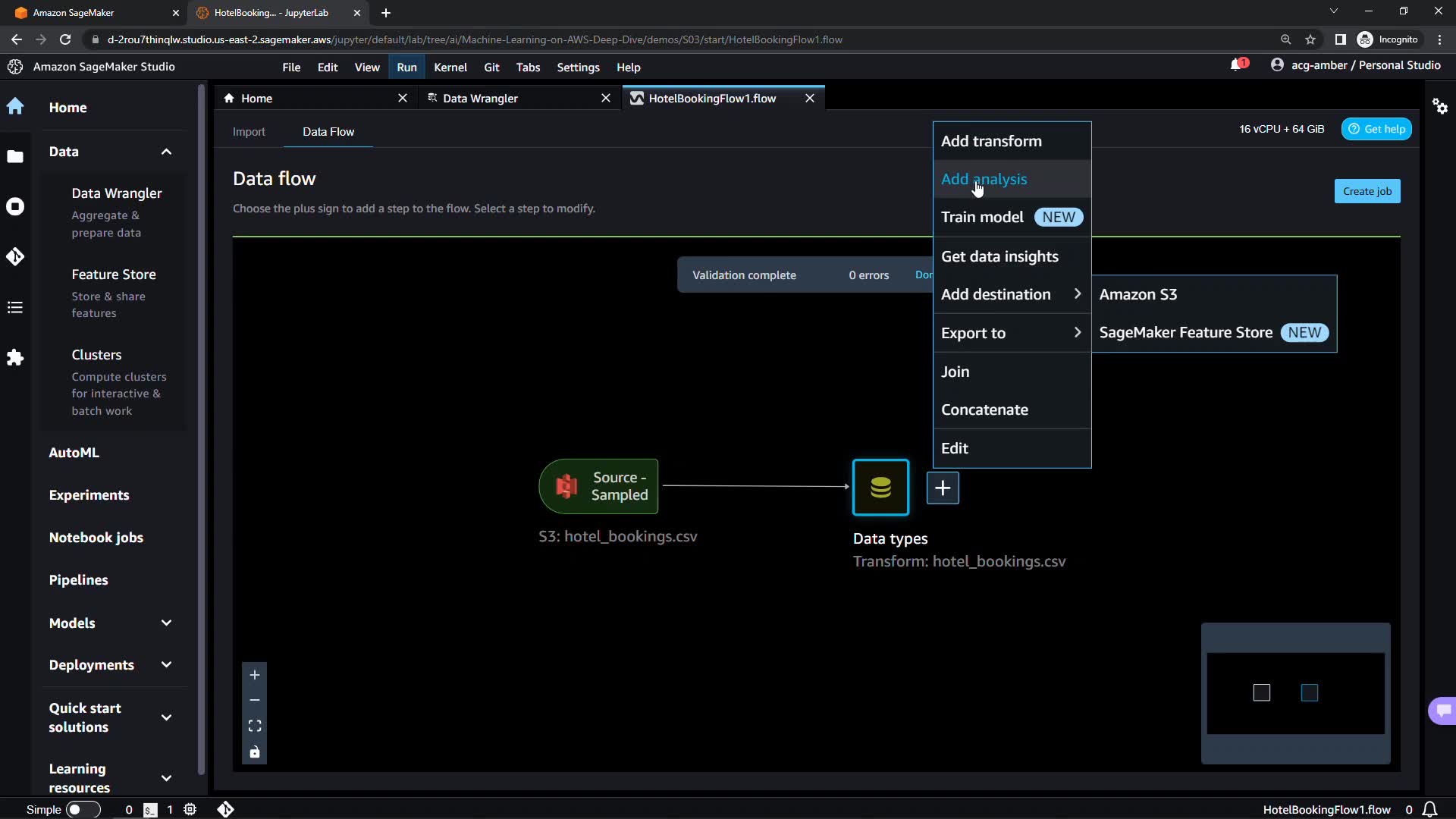The height and width of the screenshot is (819, 1456).
Task: Open running terminals and kernels icon
Action: tap(15, 206)
